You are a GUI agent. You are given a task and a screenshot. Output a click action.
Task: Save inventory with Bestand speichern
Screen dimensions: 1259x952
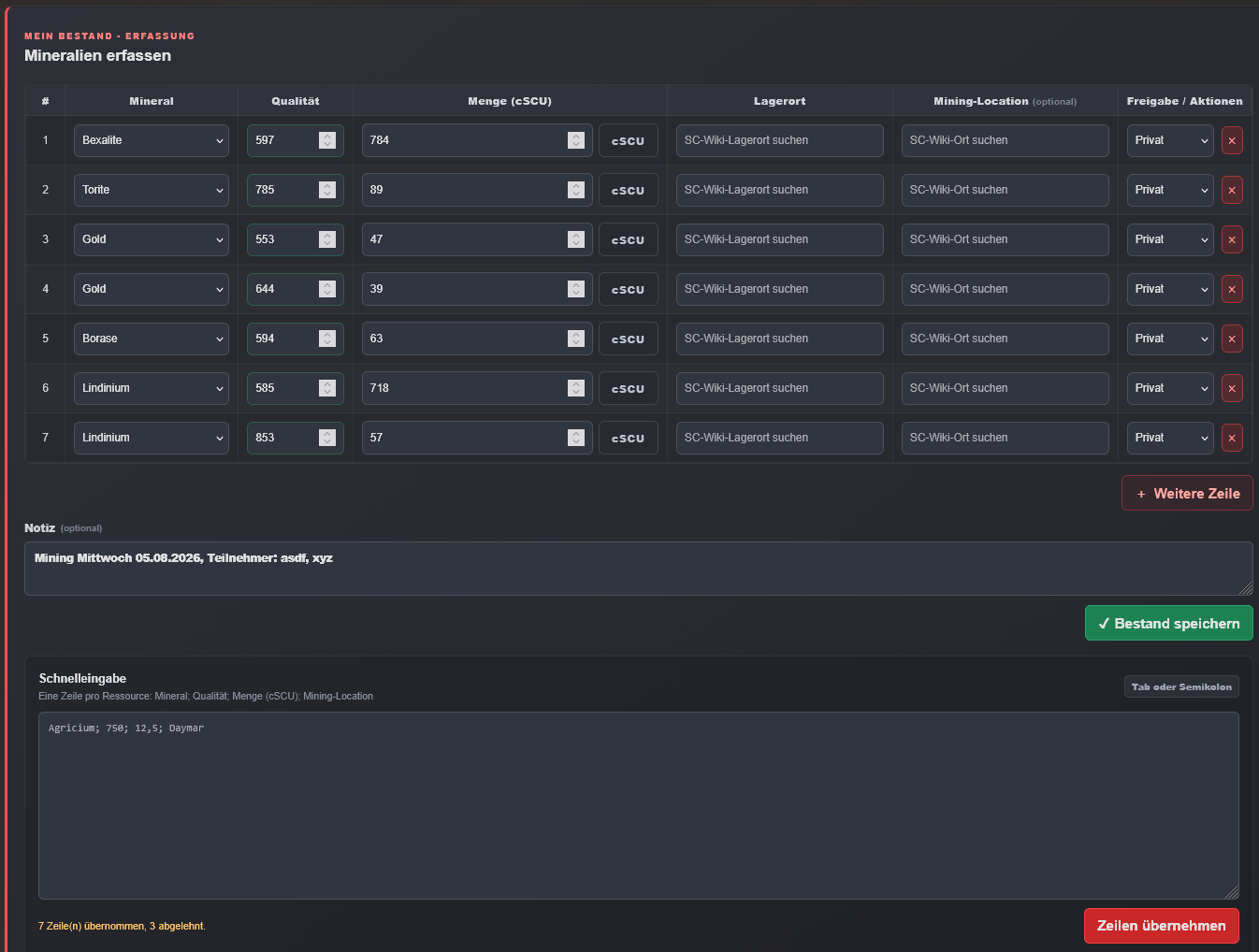[1169, 623]
